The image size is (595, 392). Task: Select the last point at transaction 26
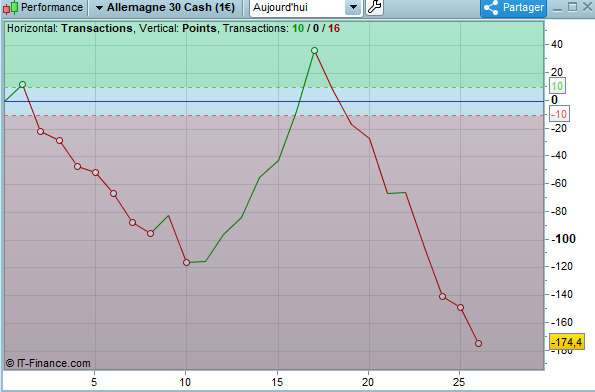(479, 343)
